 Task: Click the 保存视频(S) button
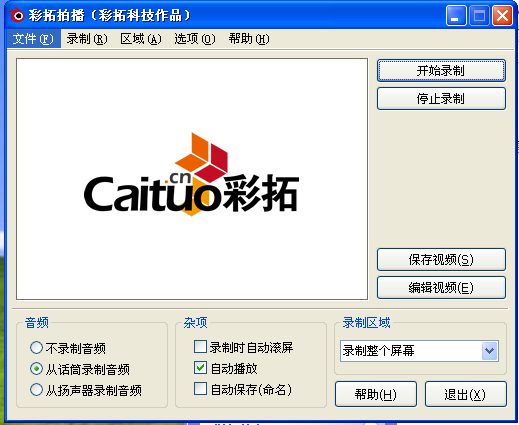click(441, 259)
